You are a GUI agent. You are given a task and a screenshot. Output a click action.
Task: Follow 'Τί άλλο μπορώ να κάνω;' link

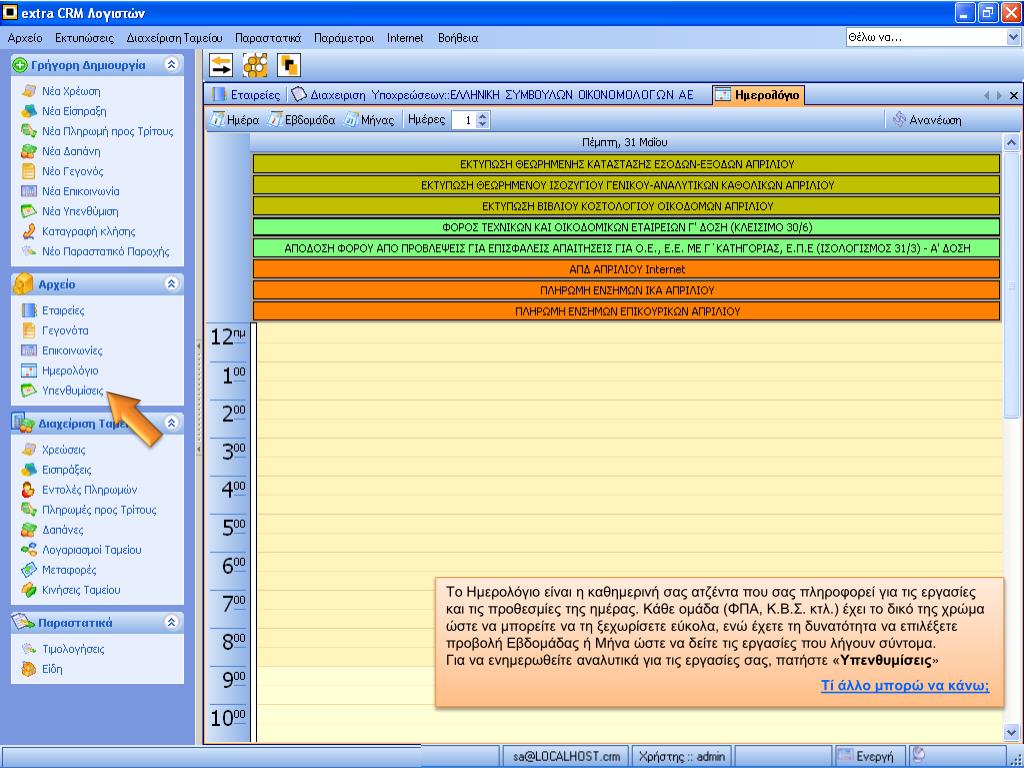point(904,686)
